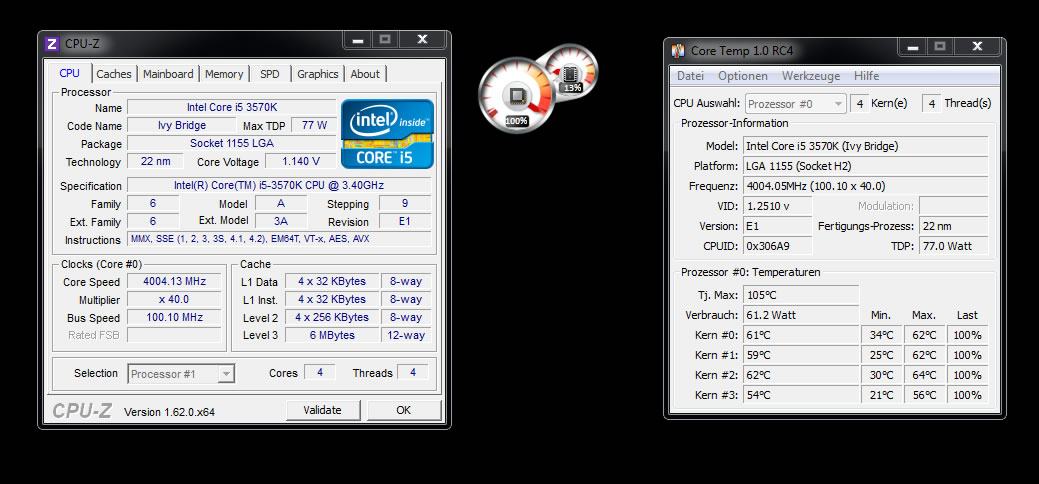Viewport: 1039px width, 484px height.
Task: Click the Core Speed value 4004.13 MHz
Action: pyautogui.click(x=175, y=281)
